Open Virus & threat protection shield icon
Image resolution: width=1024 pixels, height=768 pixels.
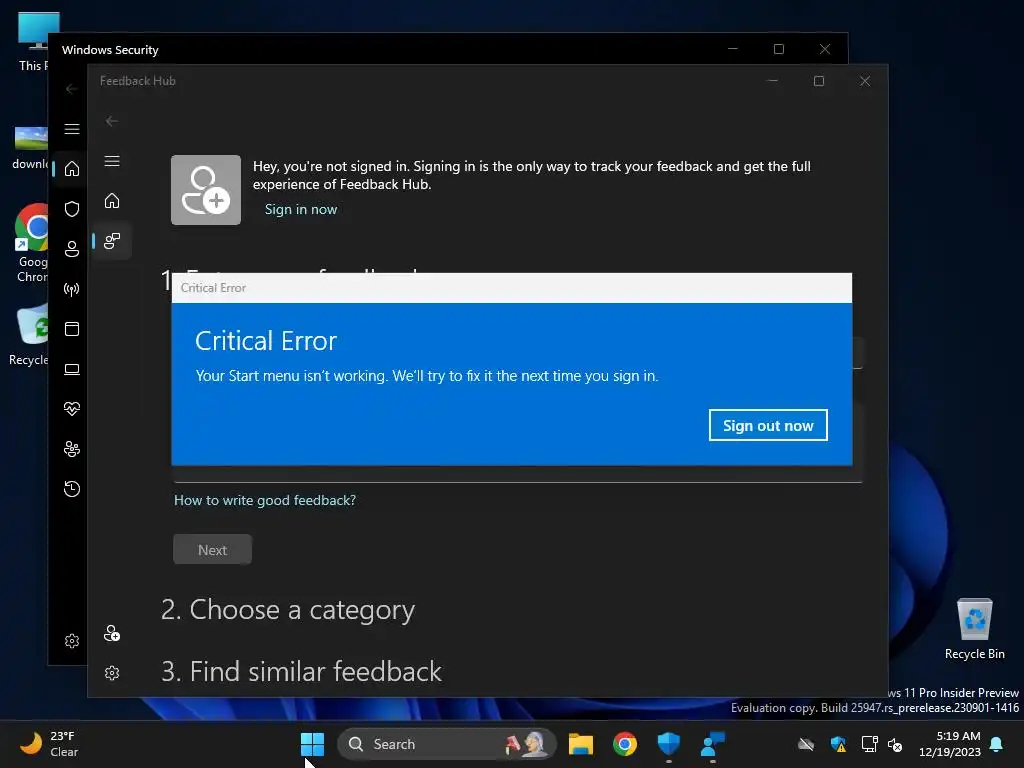tap(72, 209)
